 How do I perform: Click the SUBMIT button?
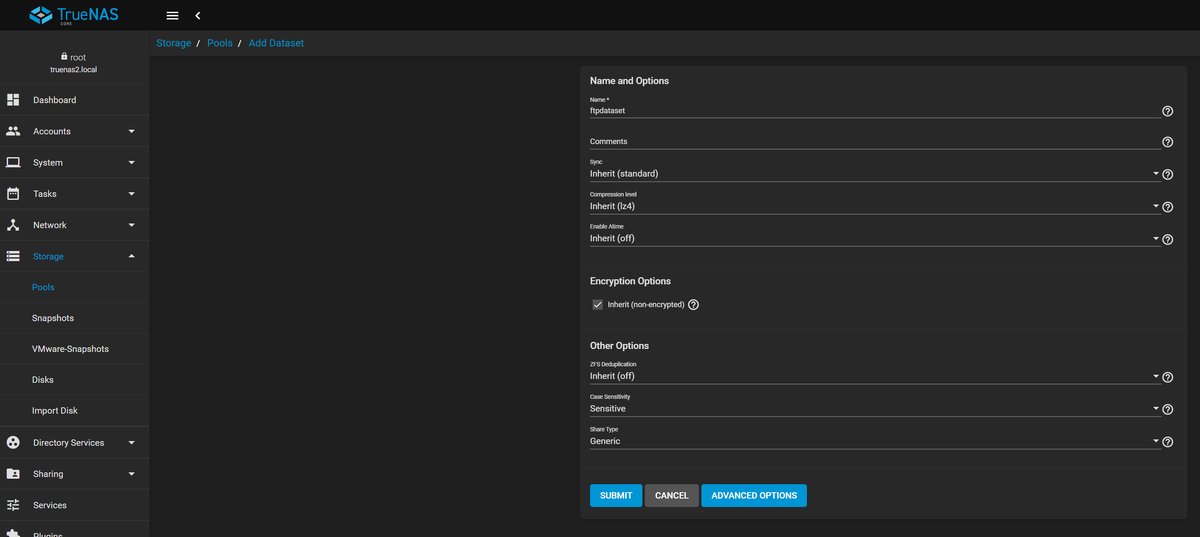click(616, 495)
